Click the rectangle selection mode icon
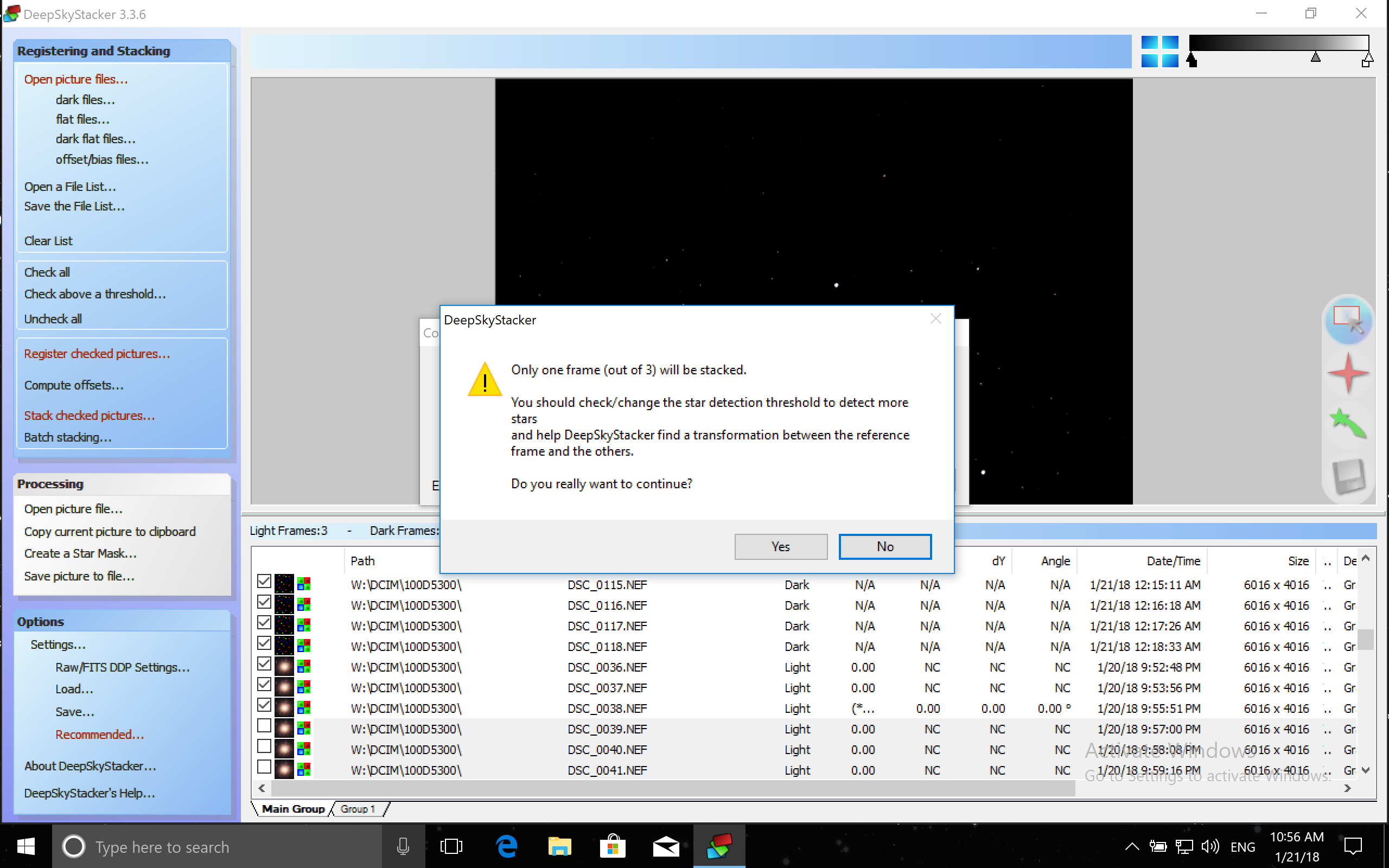This screenshot has height=868, width=1389. (x=1348, y=320)
